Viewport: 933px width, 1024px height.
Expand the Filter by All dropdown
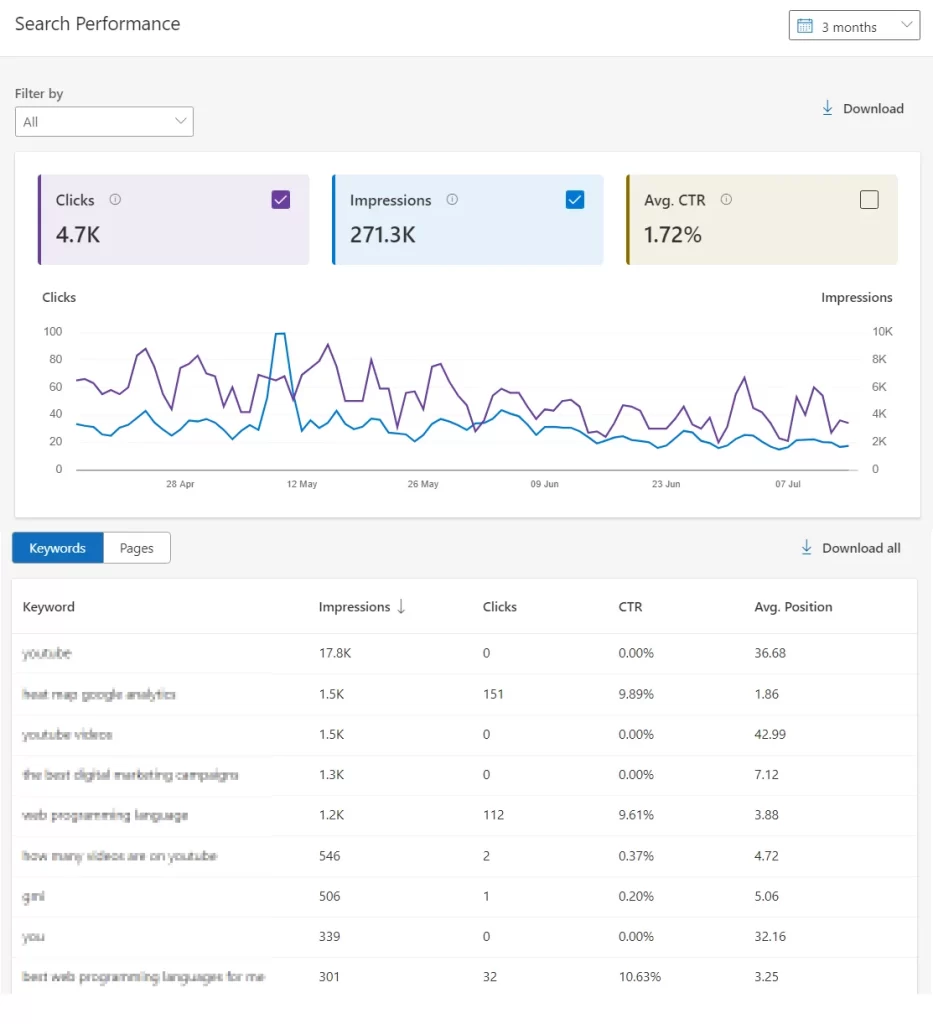[104, 122]
